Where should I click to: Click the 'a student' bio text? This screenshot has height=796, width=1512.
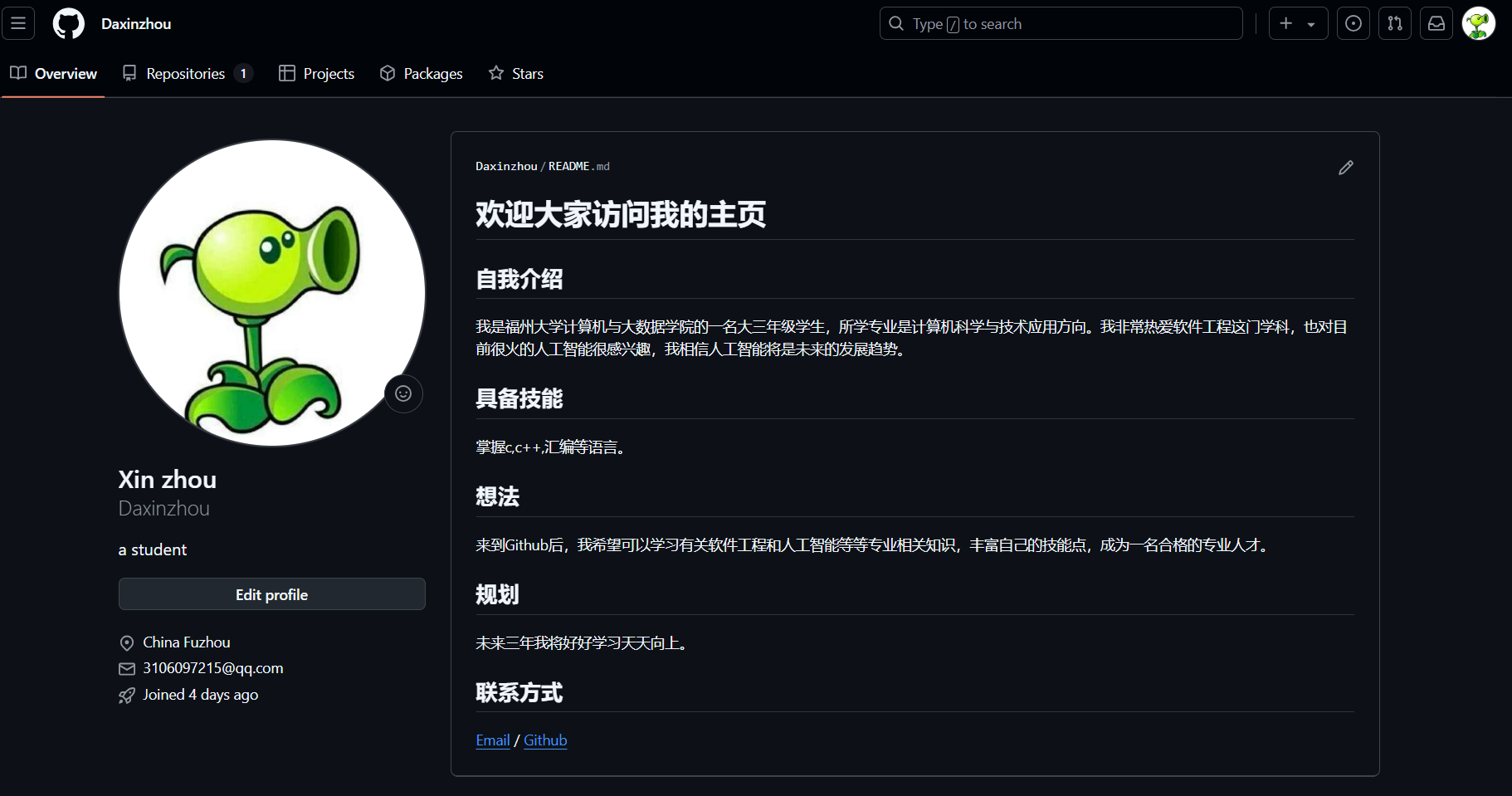tap(153, 549)
